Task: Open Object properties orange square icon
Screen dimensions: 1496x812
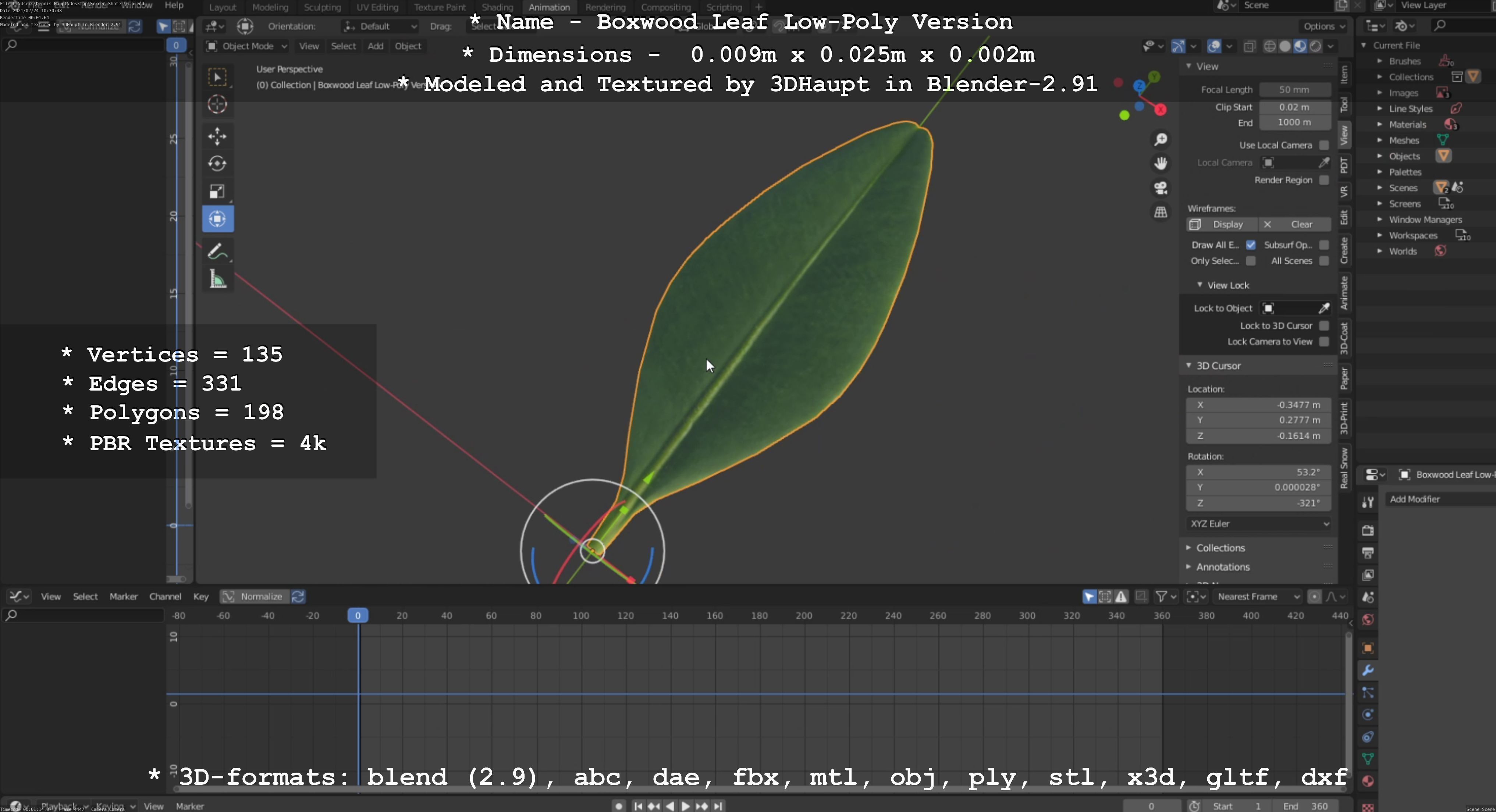Action: 1368,648
